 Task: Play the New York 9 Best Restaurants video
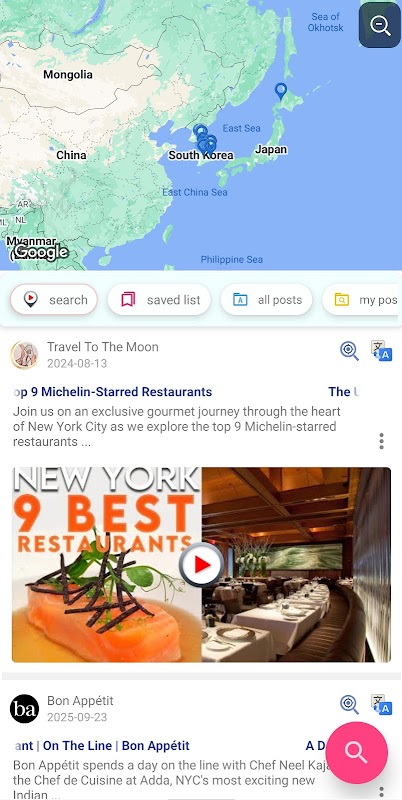point(202,564)
